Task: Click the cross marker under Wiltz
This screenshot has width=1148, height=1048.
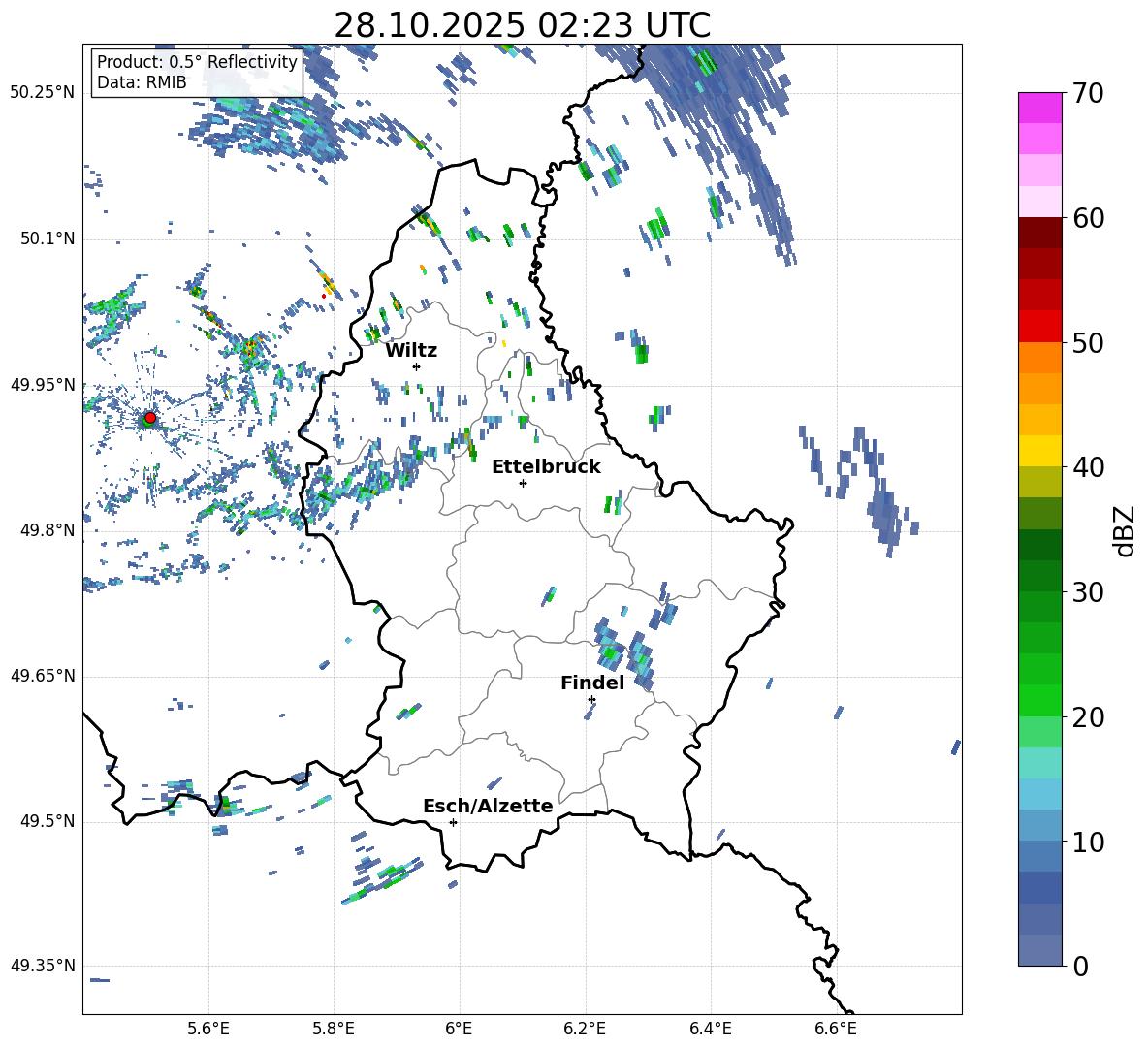Action: [416, 366]
